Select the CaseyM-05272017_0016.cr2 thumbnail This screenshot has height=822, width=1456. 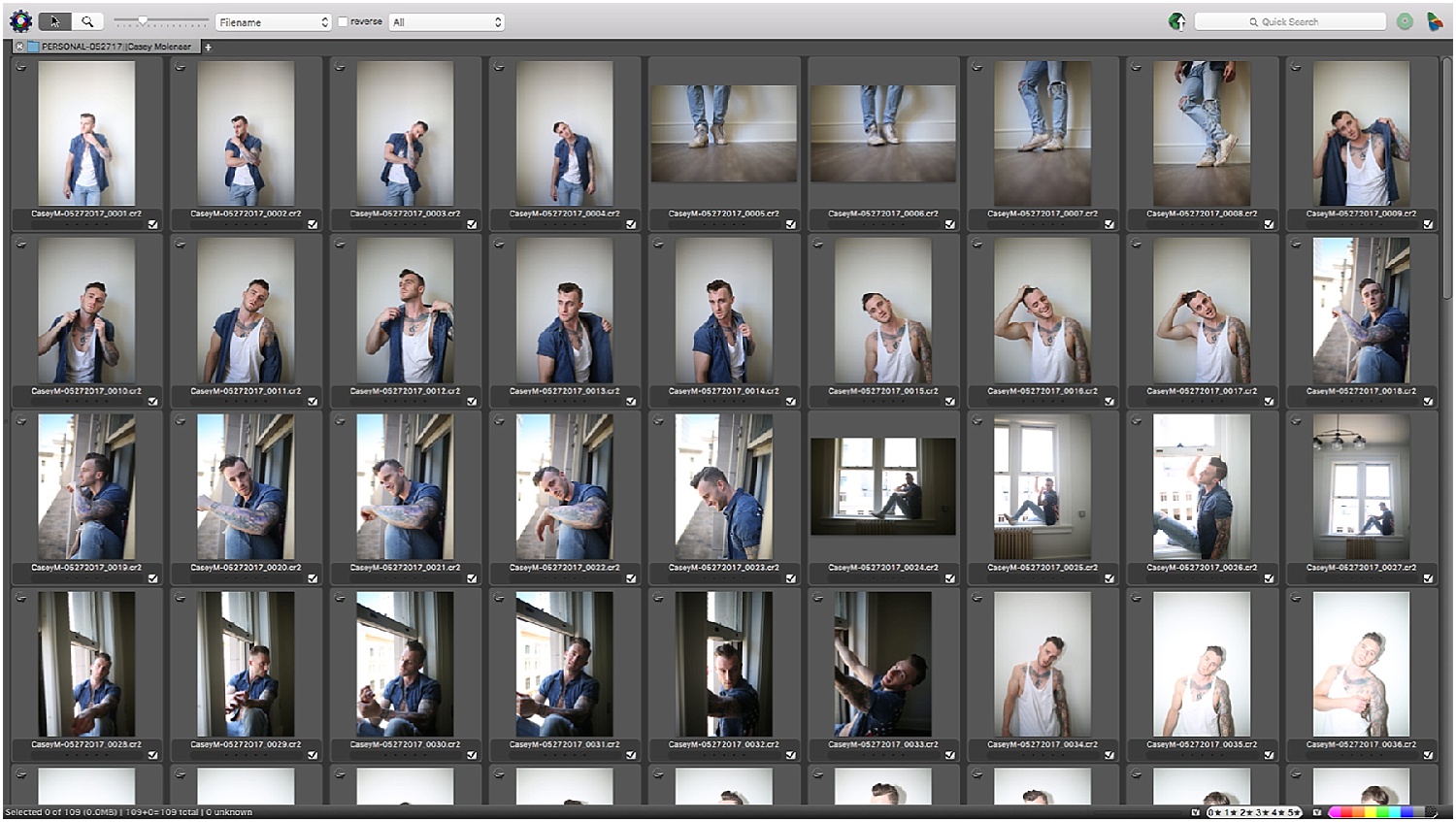(1042, 311)
